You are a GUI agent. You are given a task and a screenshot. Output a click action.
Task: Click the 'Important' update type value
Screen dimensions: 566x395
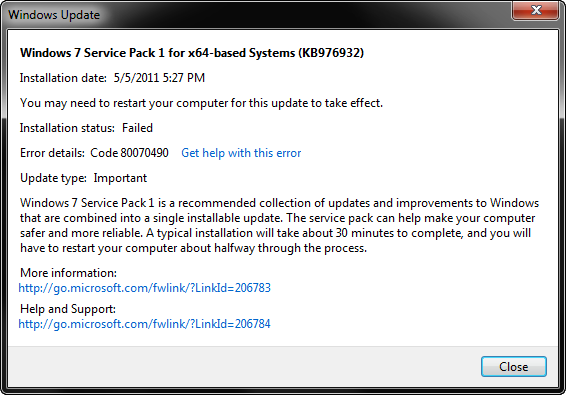point(120,178)
